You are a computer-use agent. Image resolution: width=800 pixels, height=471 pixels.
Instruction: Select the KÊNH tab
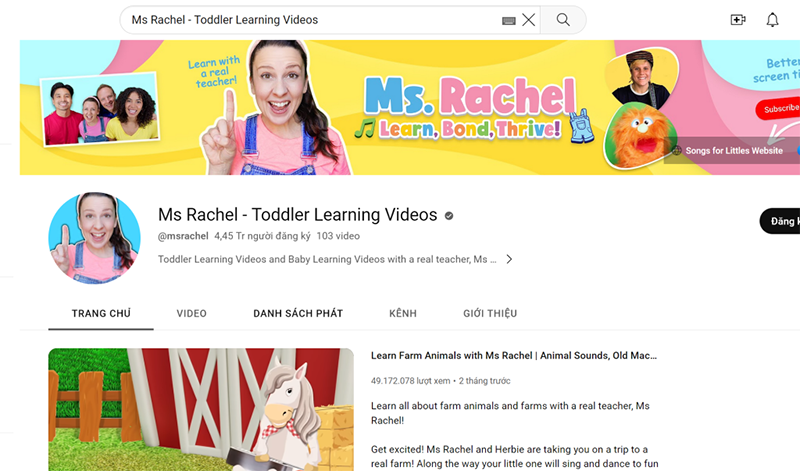(x=403, y=313)
